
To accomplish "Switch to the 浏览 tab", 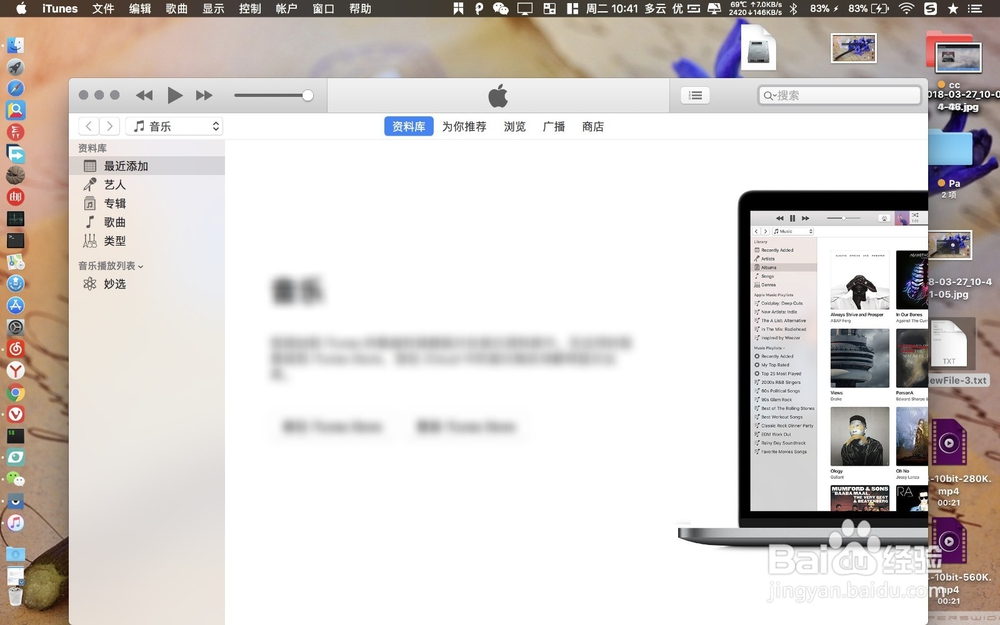I will (x=515, y=126).
